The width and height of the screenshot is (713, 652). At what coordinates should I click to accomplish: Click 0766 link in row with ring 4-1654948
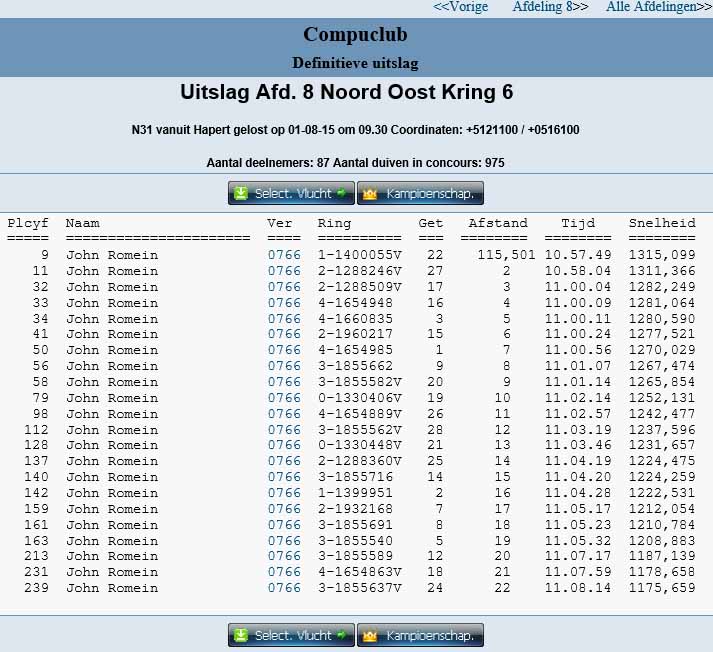(284, 303)
